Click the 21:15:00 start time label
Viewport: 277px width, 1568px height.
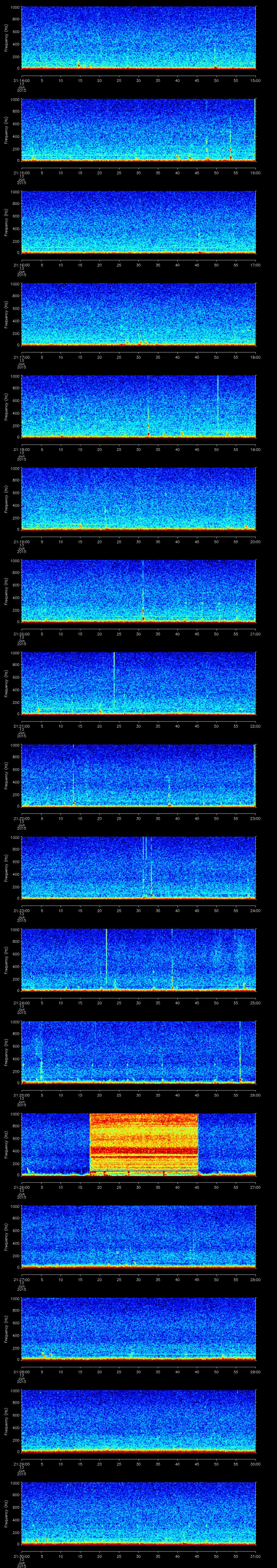(x=21, y=173)
